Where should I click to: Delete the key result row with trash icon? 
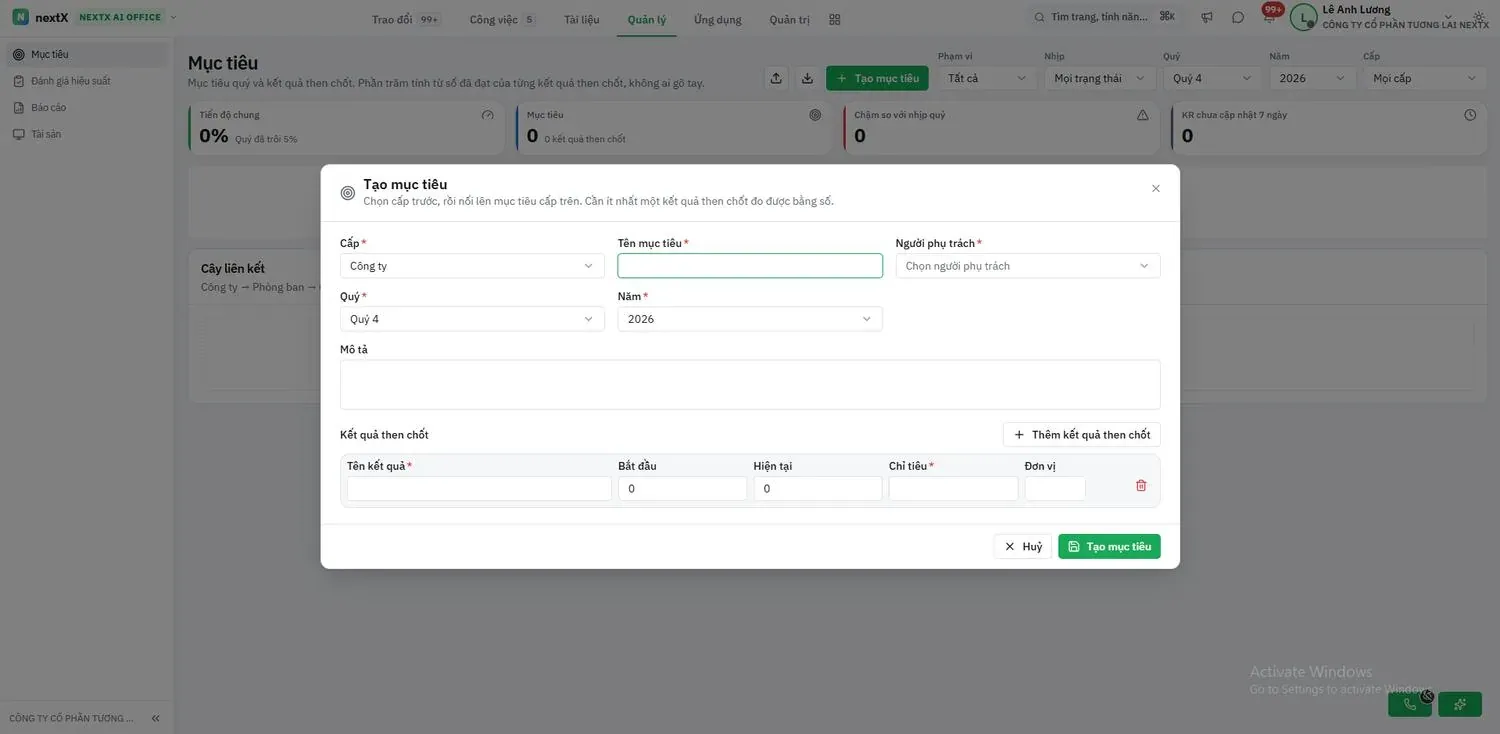pos(1141,486)
